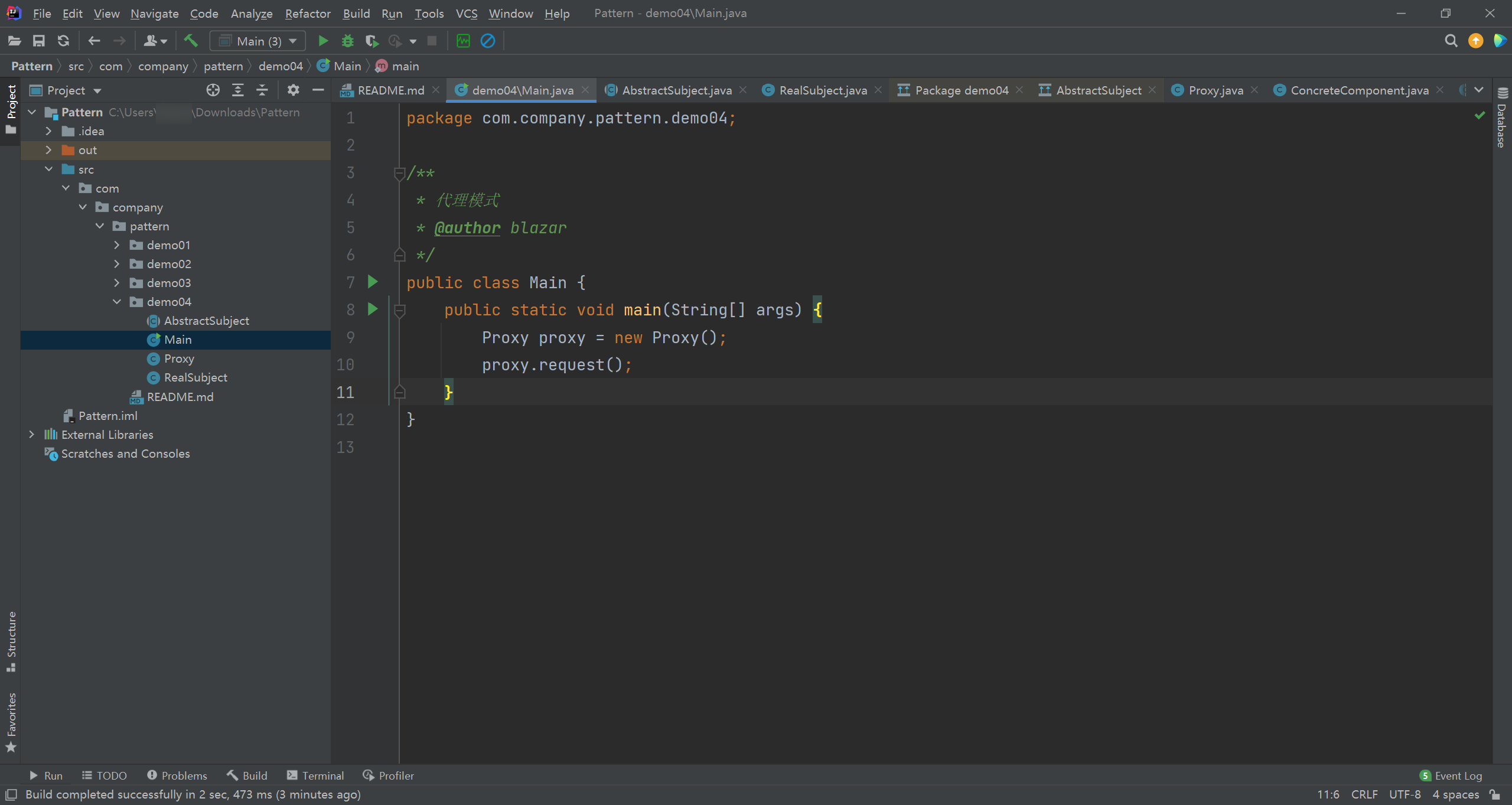Open Search Everywhere magnifier icon
The image size is (1512, 805).
point(1451,41)
